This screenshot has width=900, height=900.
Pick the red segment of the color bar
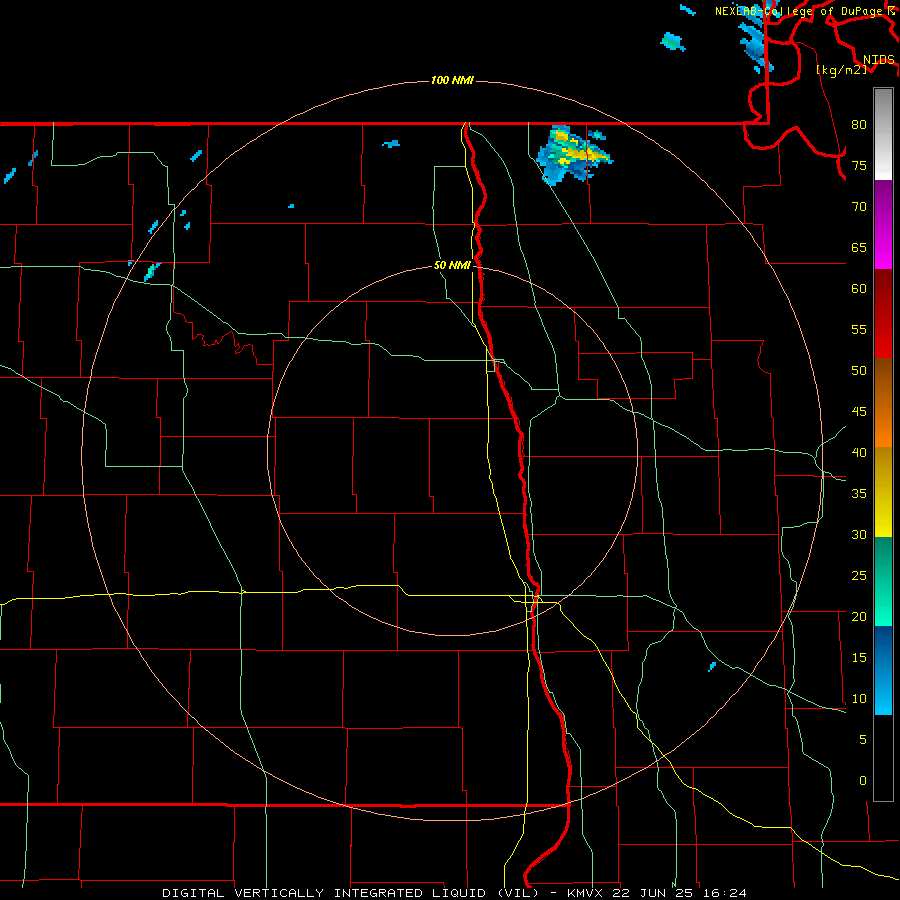click(x=883, y=313)
